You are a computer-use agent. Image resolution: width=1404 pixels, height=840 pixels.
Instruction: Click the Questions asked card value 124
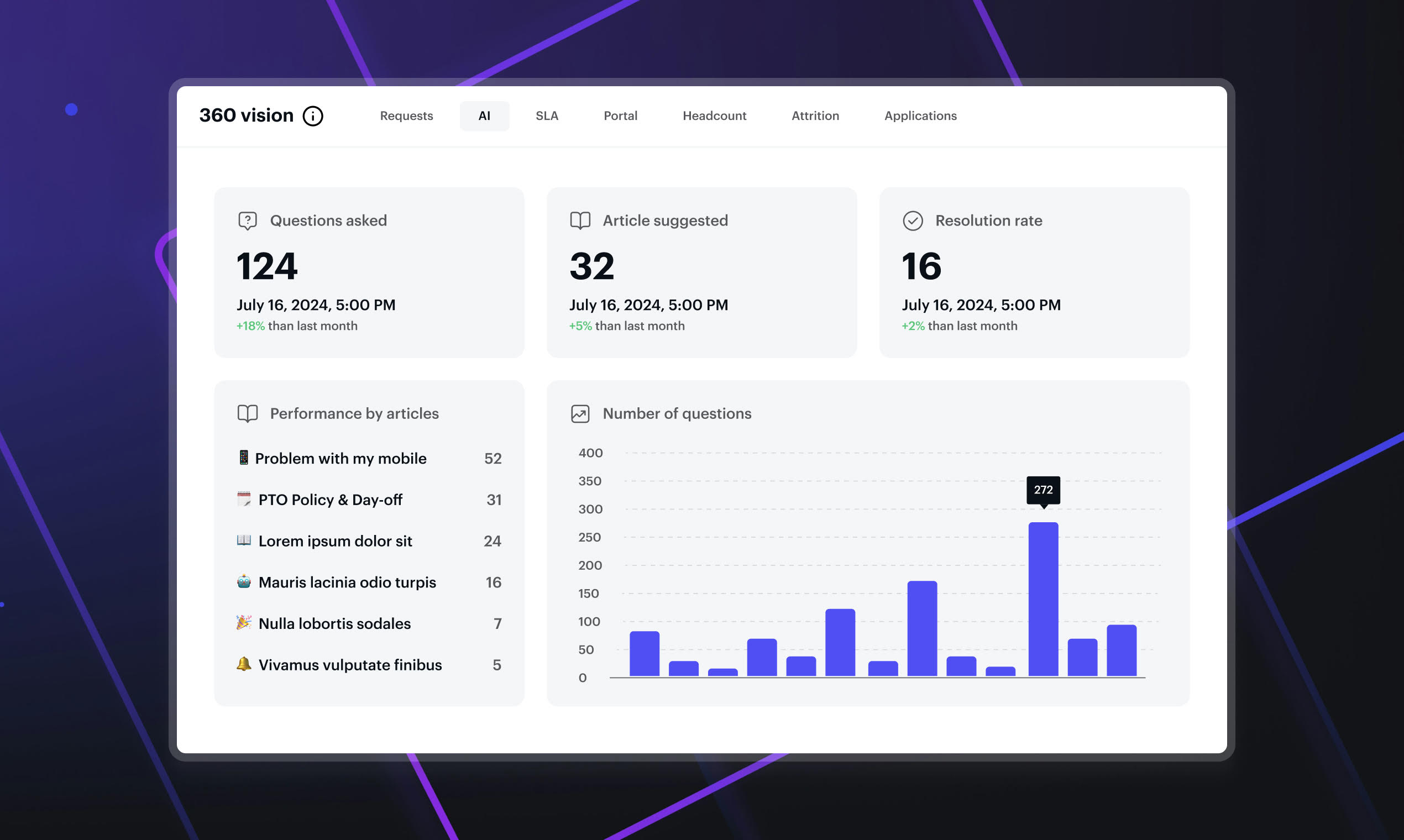coord(267,266)
